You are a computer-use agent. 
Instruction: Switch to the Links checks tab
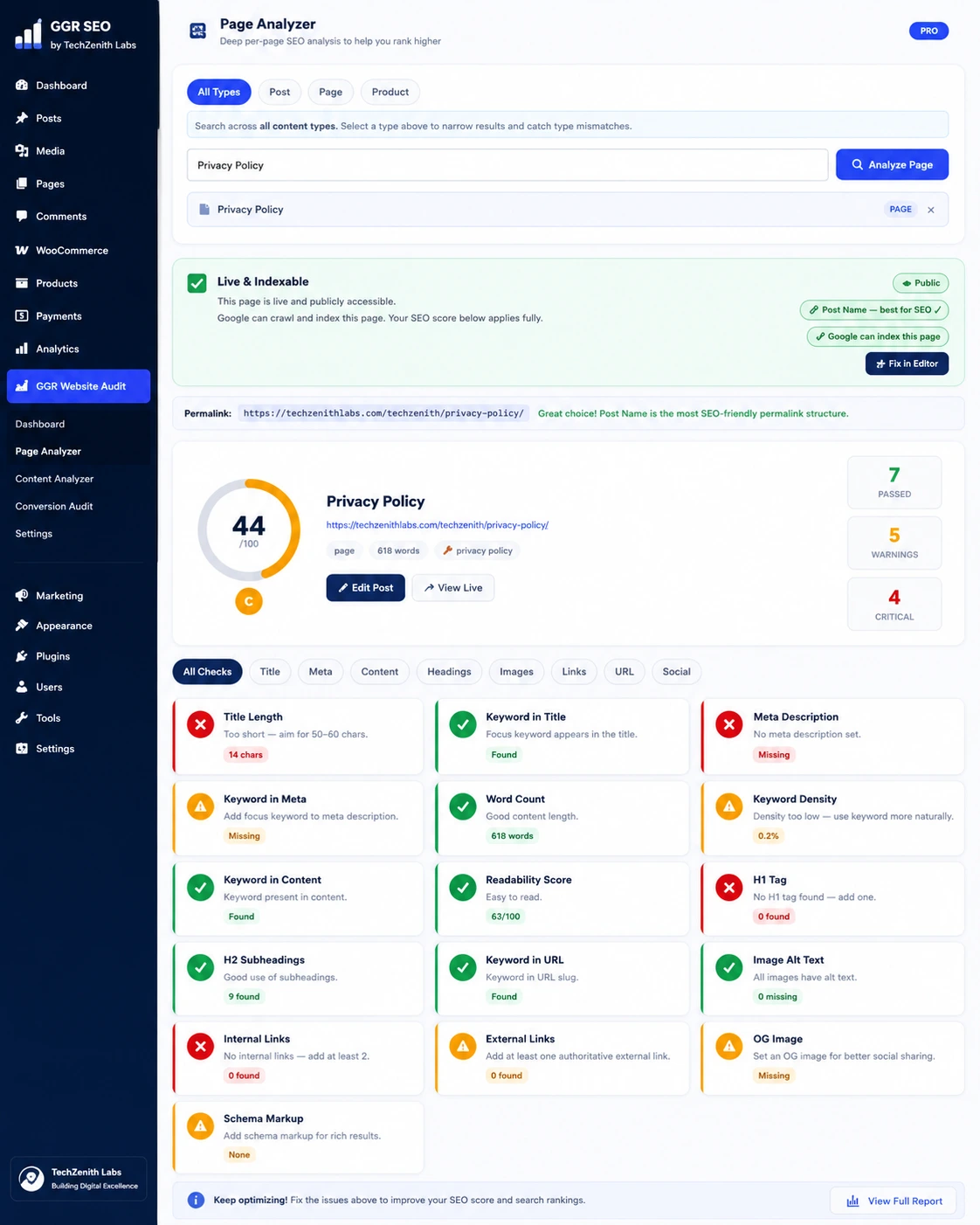point(574,672)
